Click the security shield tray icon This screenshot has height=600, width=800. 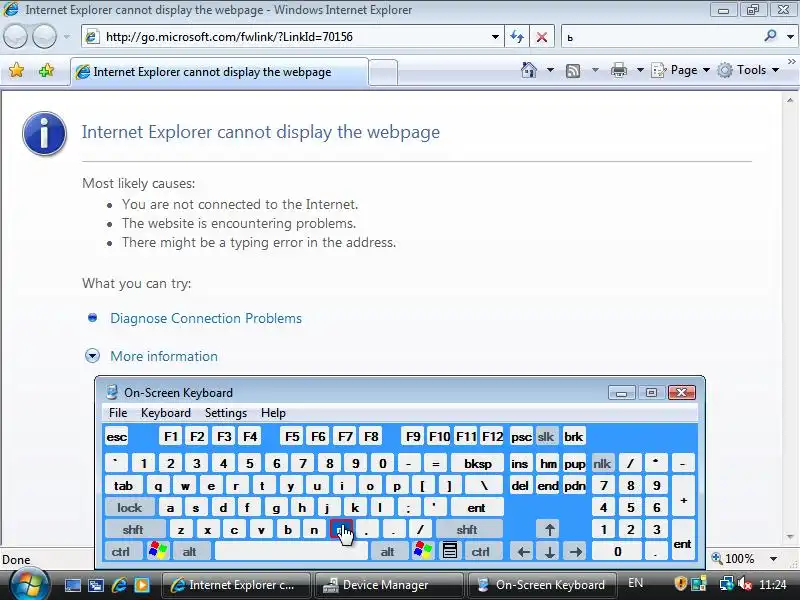(x=680, y=584)
